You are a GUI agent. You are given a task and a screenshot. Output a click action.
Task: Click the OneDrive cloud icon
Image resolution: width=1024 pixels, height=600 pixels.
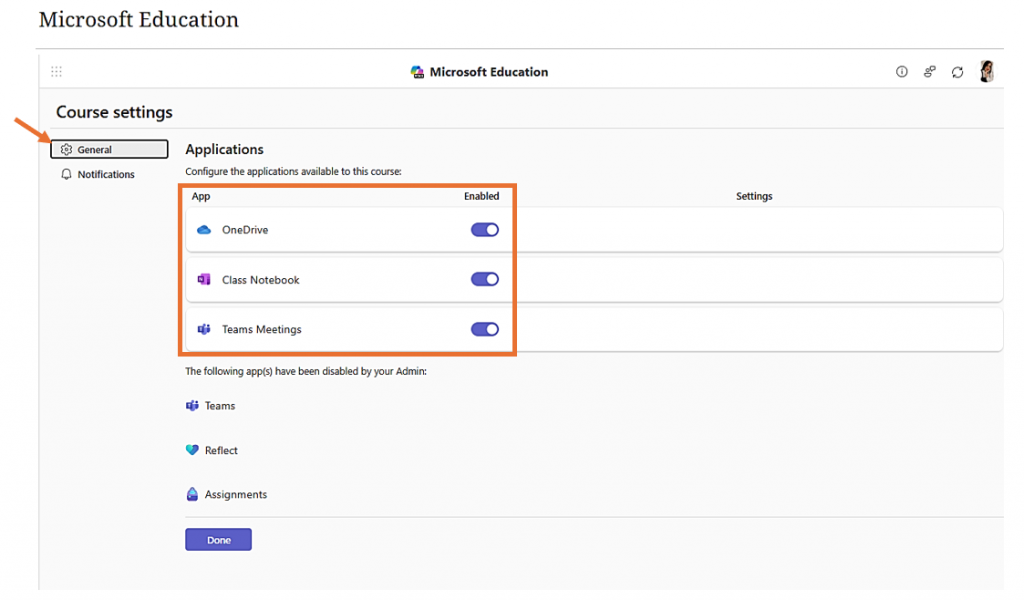pyautogui.click(x=204, y=230)
